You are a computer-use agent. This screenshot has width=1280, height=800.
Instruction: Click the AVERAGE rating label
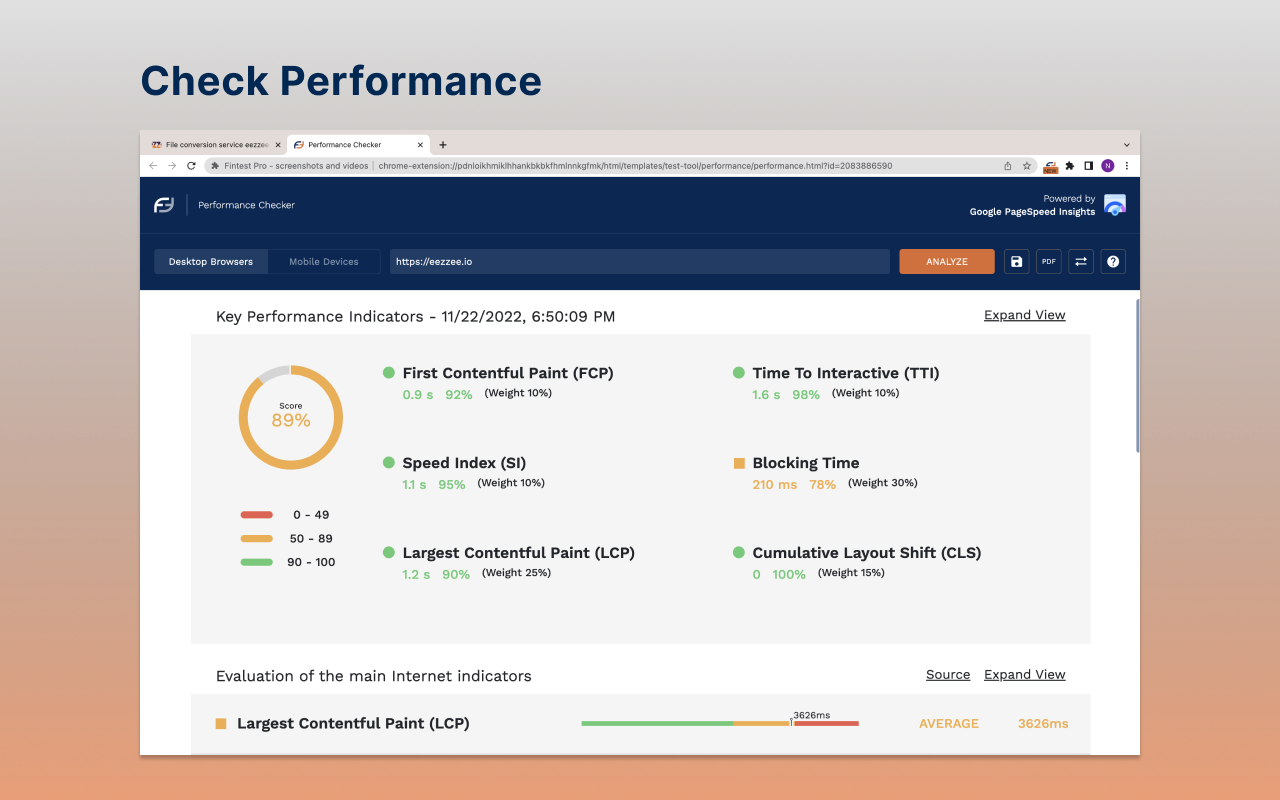949,724
